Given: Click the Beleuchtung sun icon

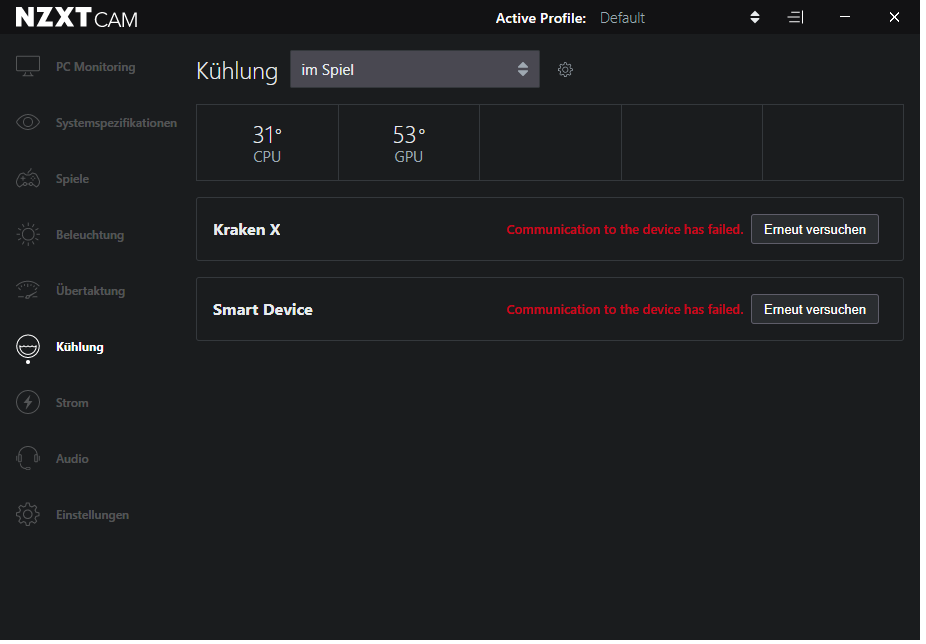Looking at the screenshot, I should pyautogui.click(x=28, y=235).
